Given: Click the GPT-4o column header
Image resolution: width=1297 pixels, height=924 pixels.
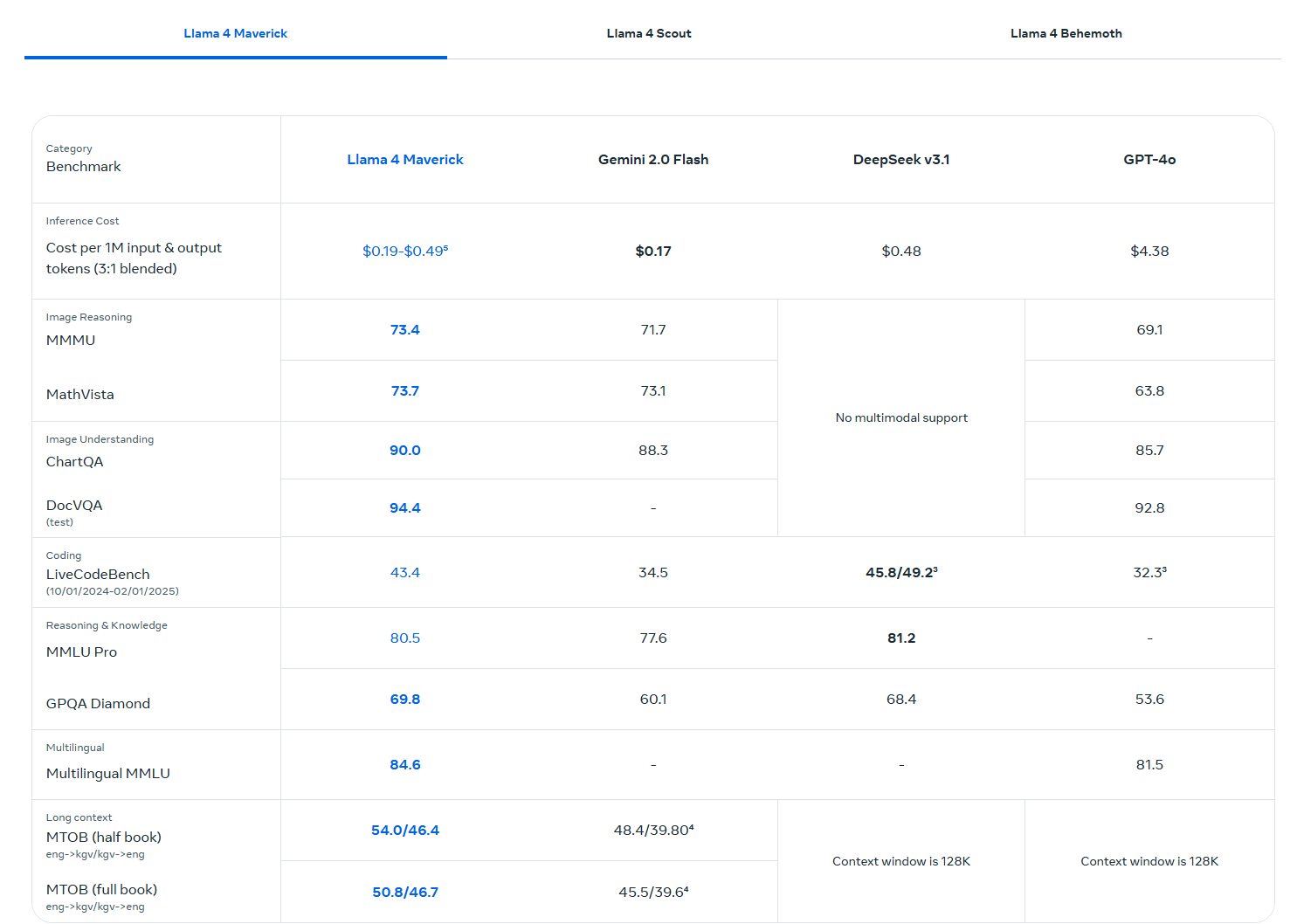Looking at the screenshot, I should (1149, 159).
